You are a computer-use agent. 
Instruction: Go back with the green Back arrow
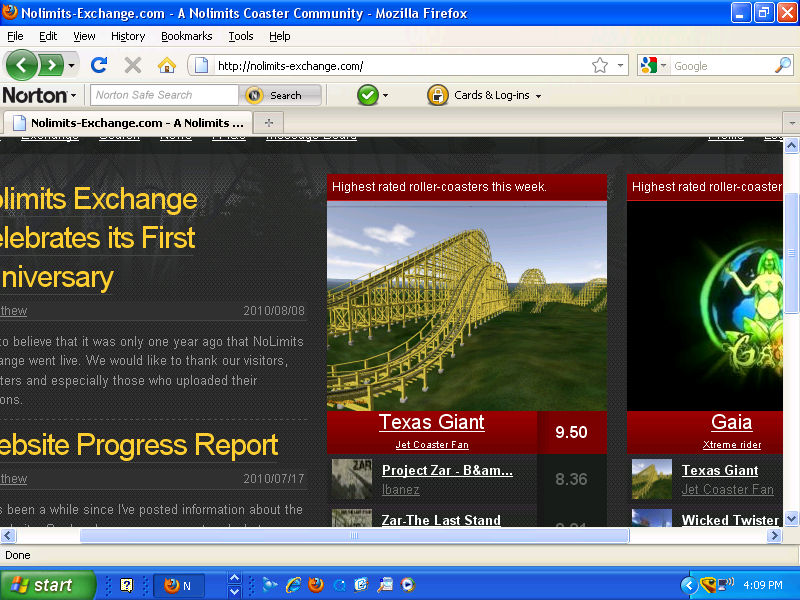click(21, 65)
